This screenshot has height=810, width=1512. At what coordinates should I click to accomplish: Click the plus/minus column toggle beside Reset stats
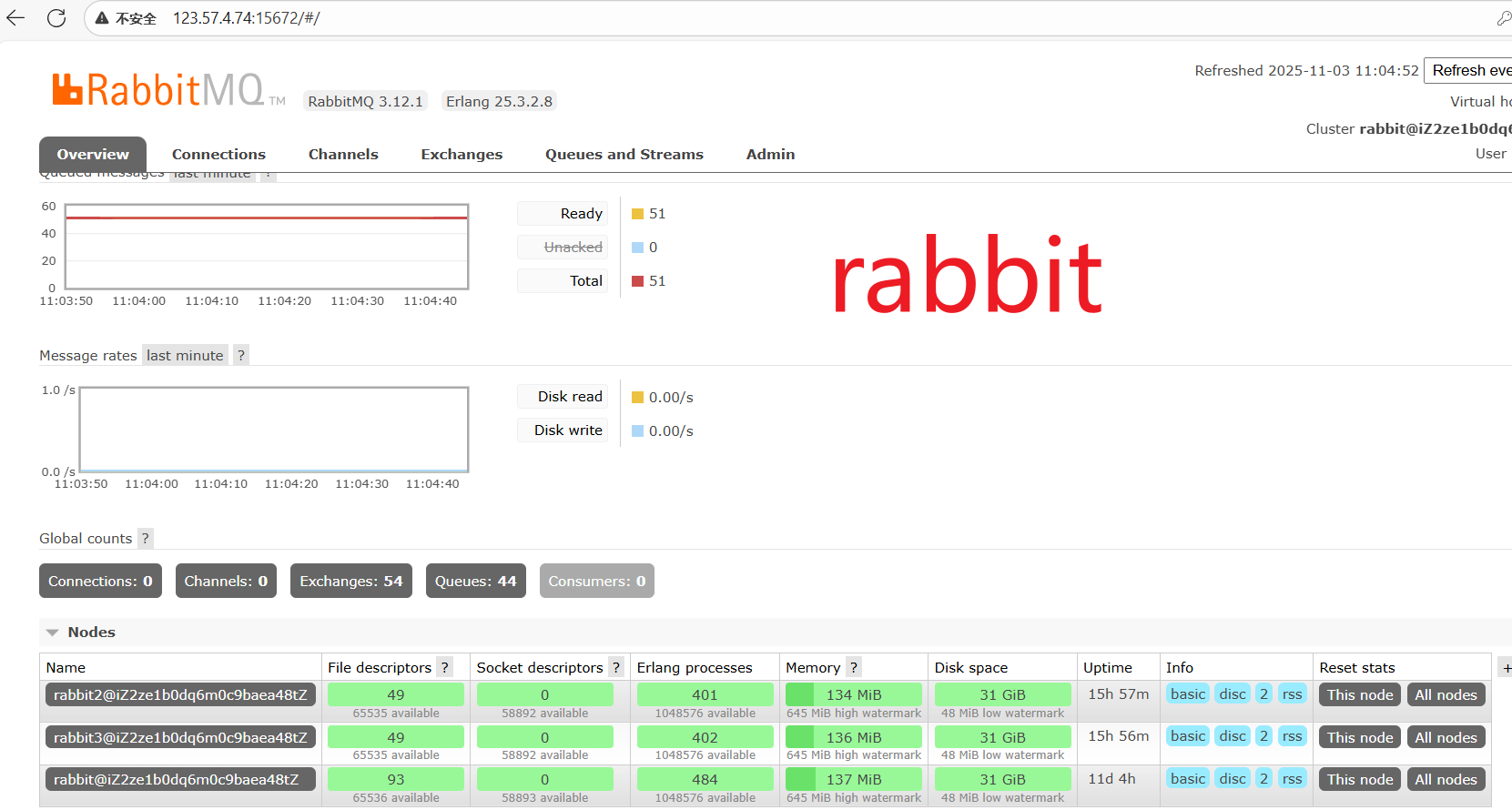click(x=1506, y=668)
